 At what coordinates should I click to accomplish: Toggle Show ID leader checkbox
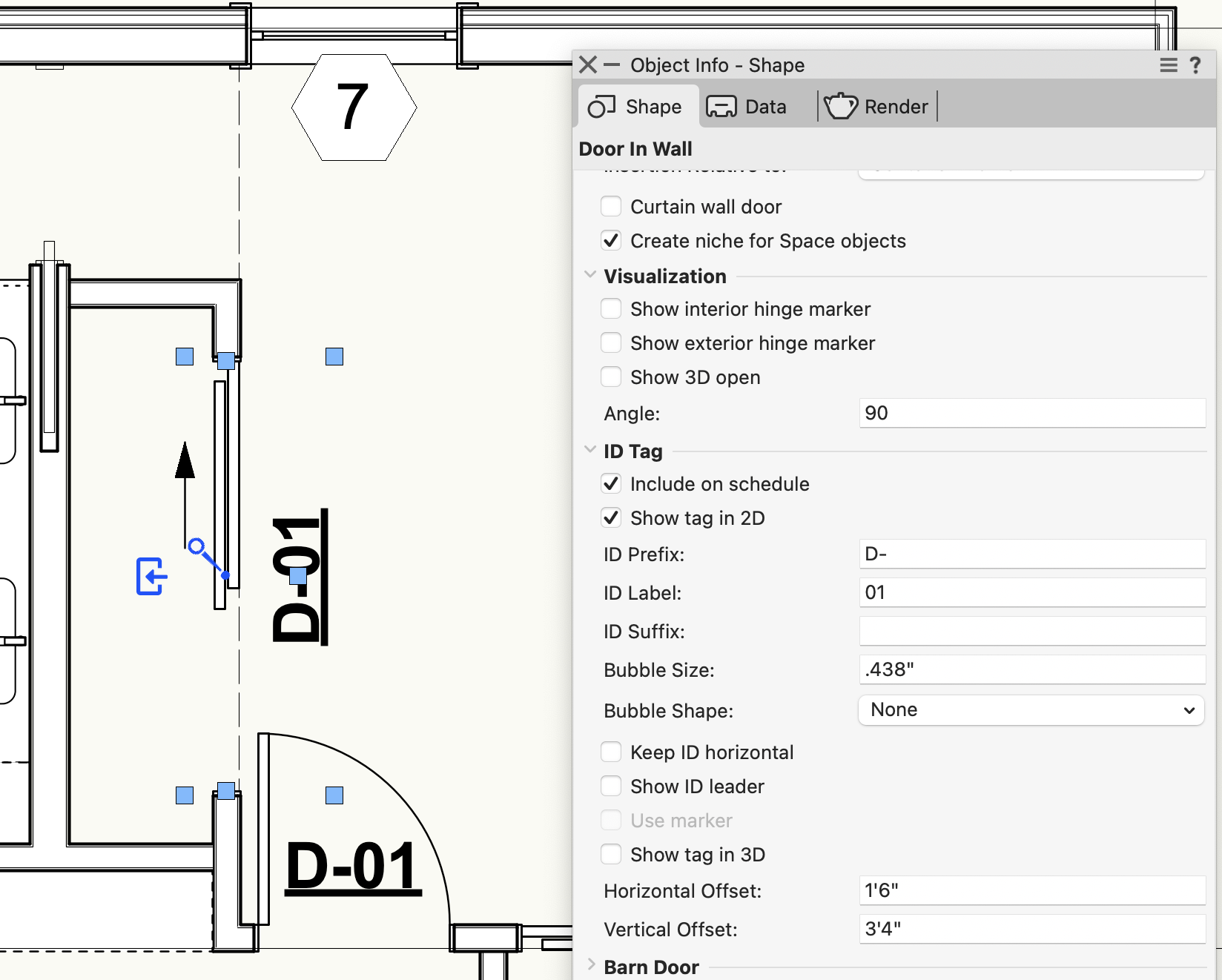[x=611, y=786]
